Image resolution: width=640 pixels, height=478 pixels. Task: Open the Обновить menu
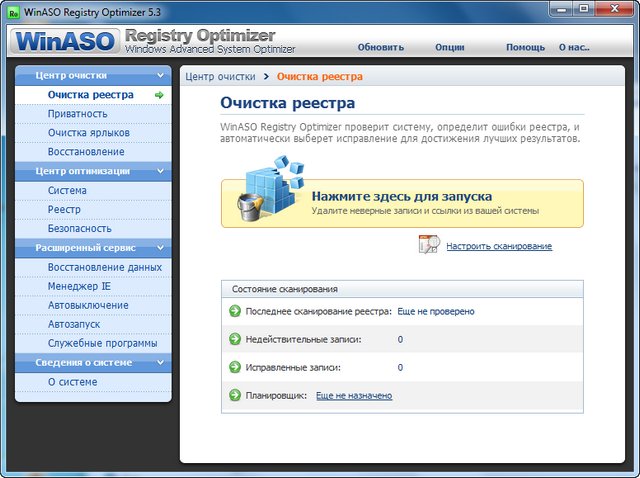coord(380,47)
